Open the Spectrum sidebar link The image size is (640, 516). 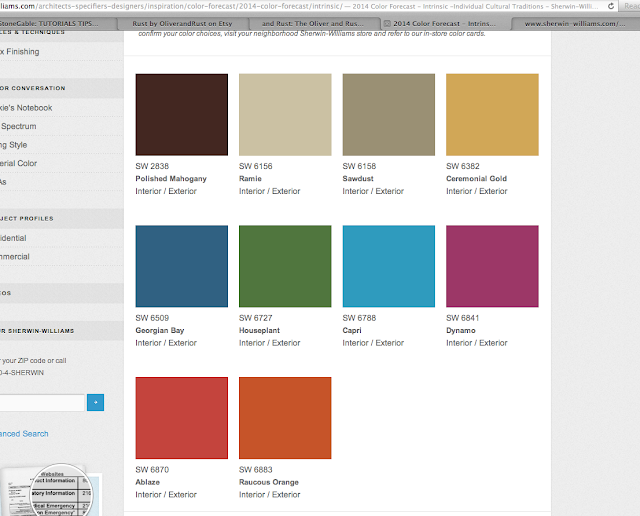(x=18, y=126)
